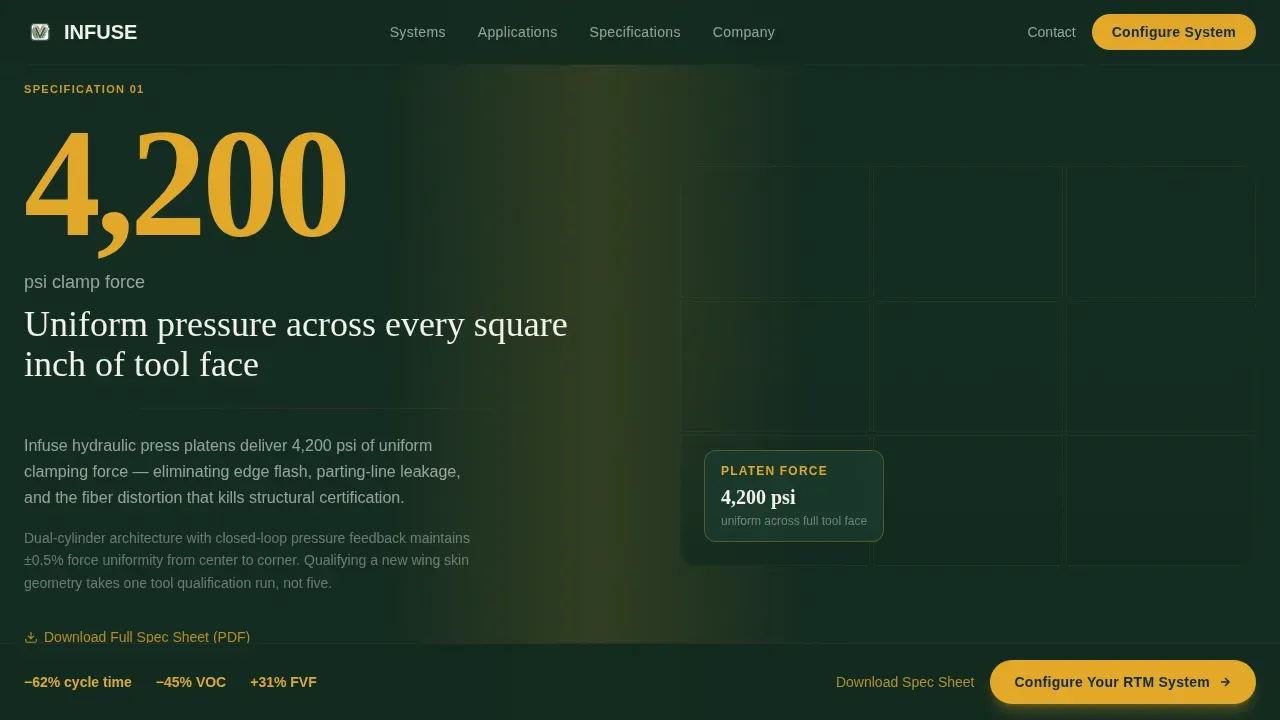Click the Infuse logo icon
This screenshot has height=720, width=1280.
(40, 32)
